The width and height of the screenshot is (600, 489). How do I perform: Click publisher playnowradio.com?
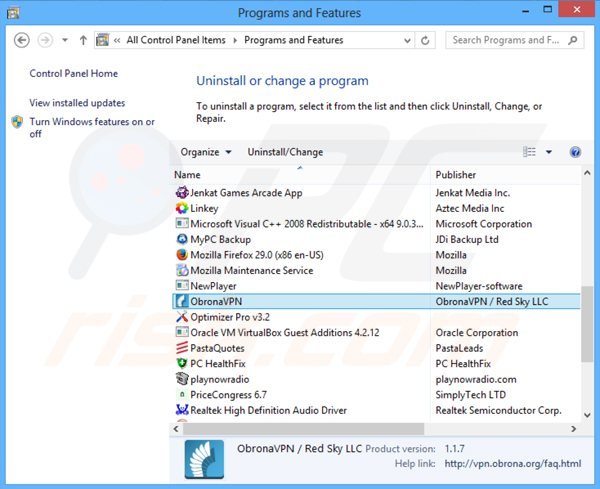tap(476, 379)
